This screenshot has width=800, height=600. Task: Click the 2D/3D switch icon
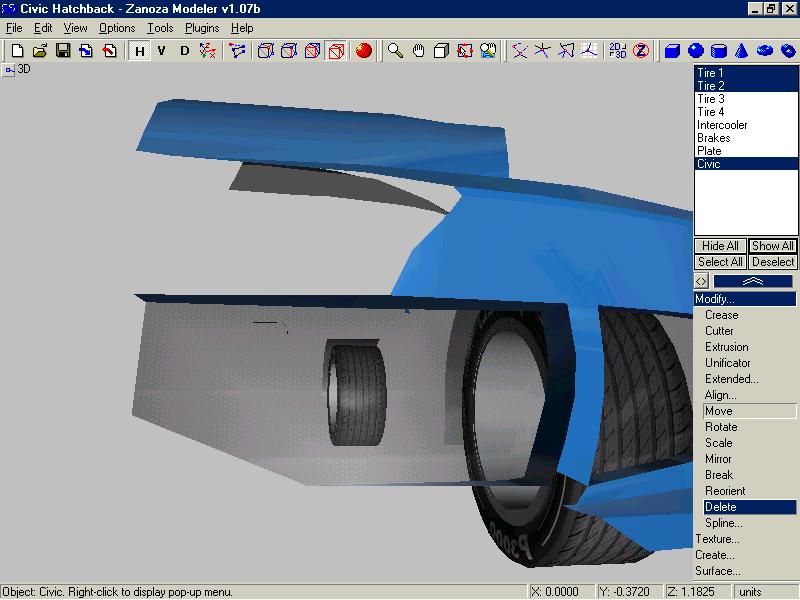(x=617, y=50)
